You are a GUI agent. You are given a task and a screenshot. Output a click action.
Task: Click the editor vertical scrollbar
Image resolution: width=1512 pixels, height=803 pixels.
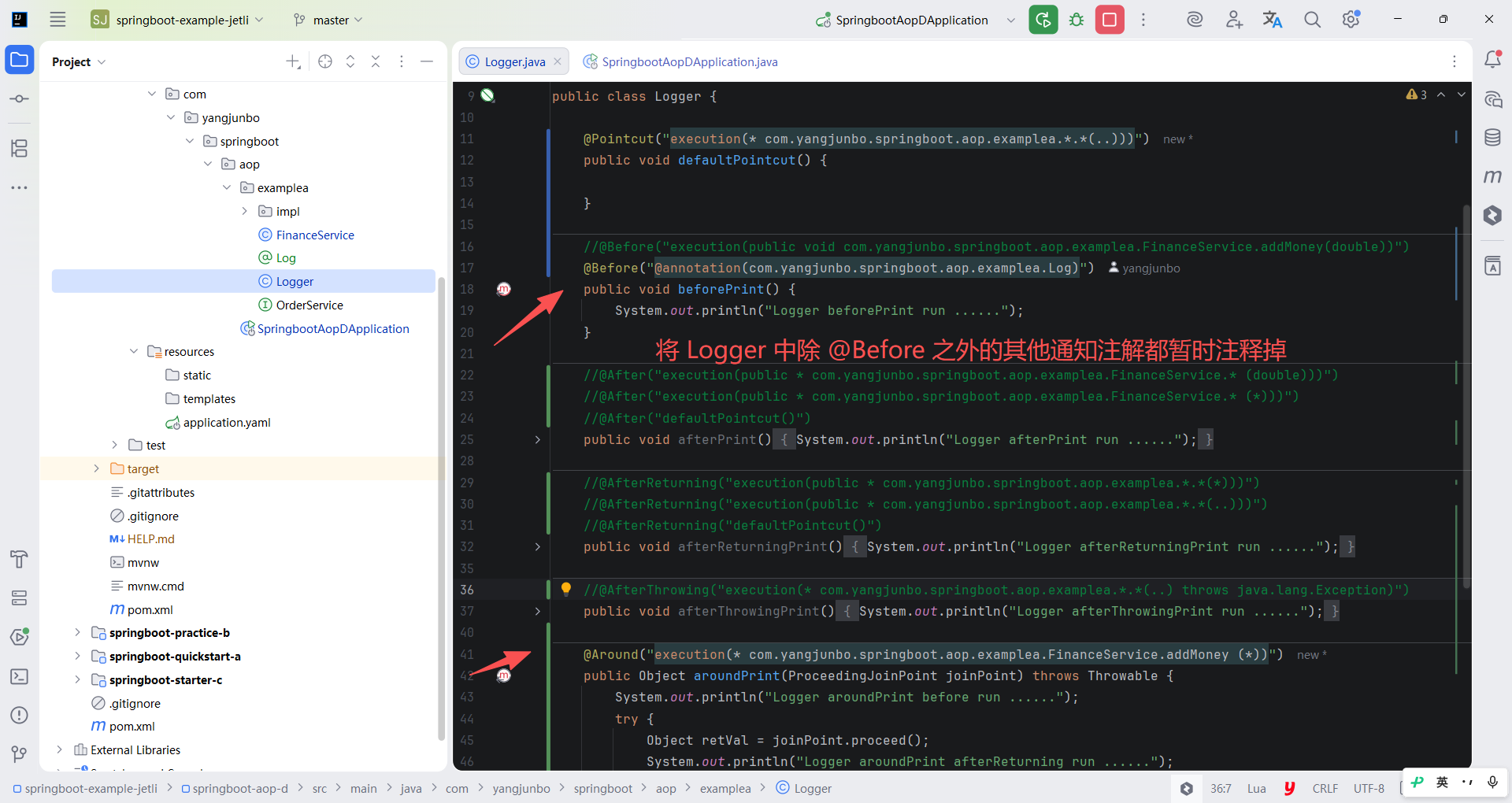point(1466,396)
